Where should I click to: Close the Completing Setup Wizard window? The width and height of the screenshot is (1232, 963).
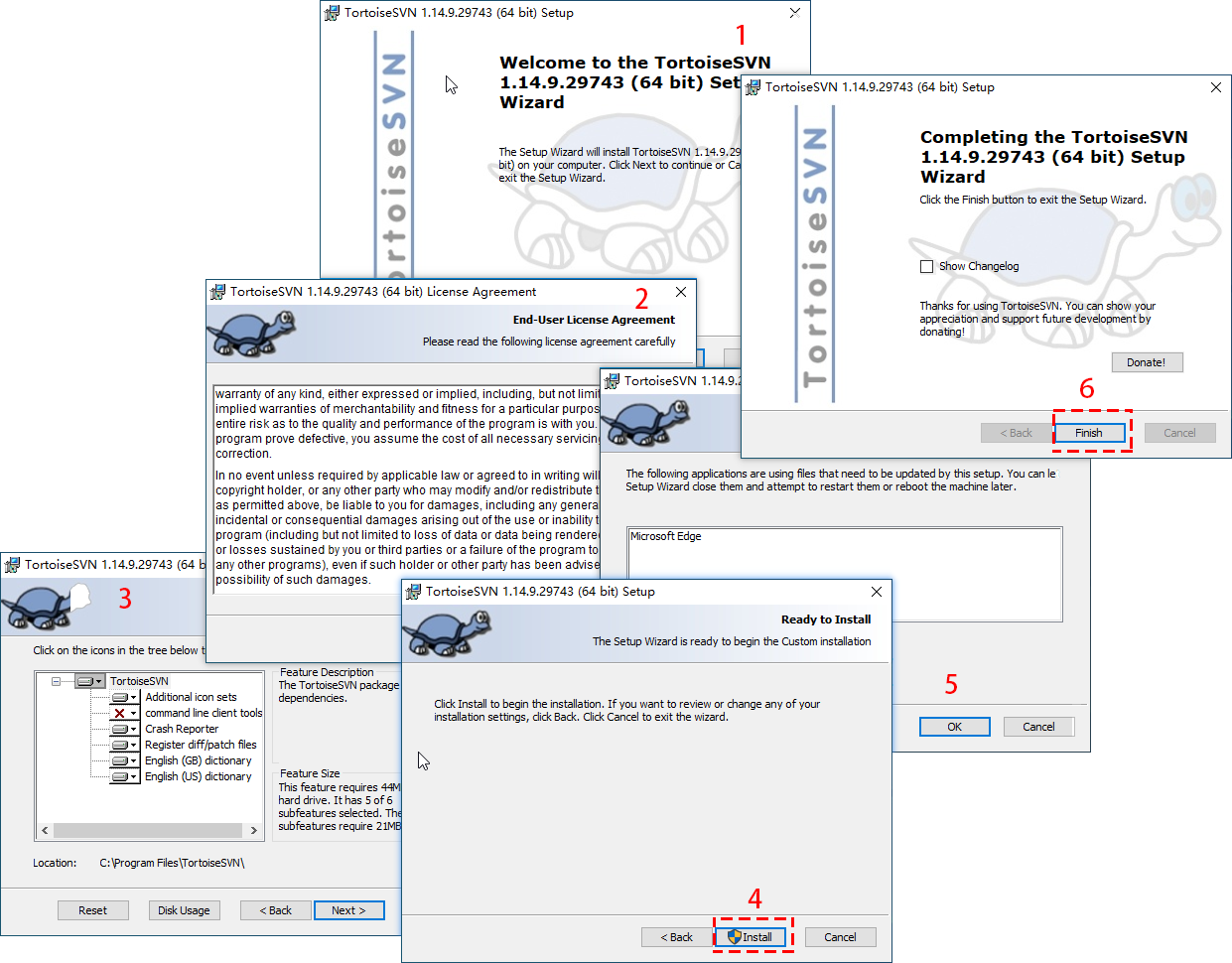[1216, 87]
